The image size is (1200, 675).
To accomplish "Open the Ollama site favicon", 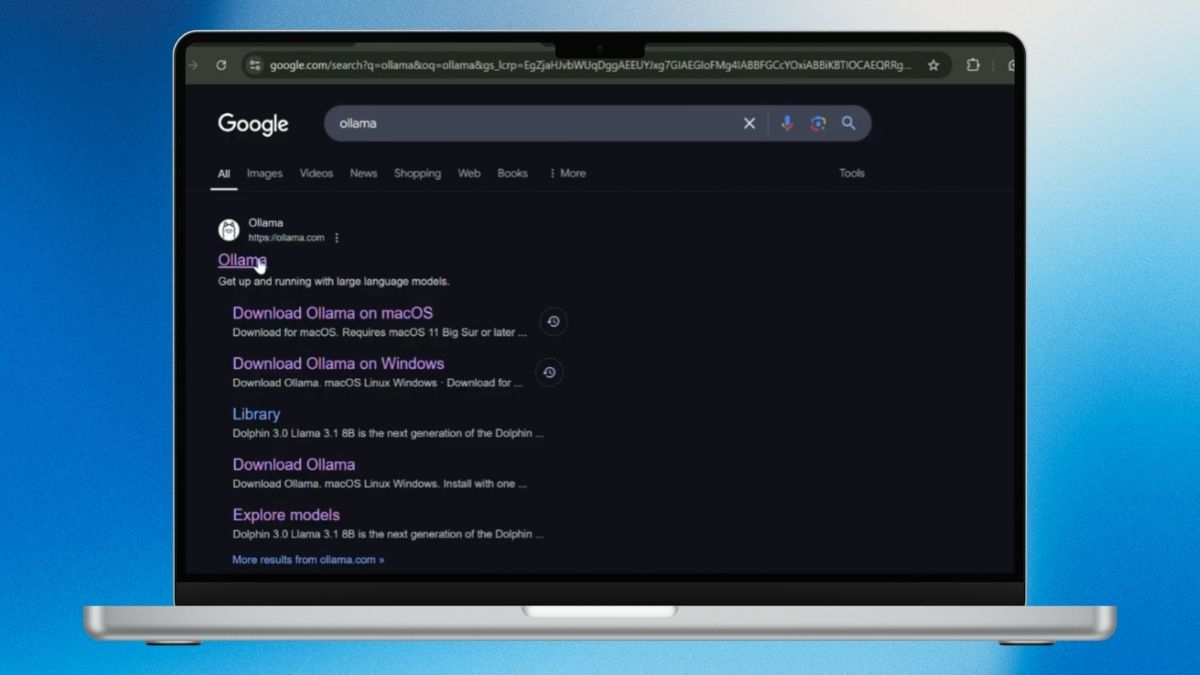I will click(229, 230).
